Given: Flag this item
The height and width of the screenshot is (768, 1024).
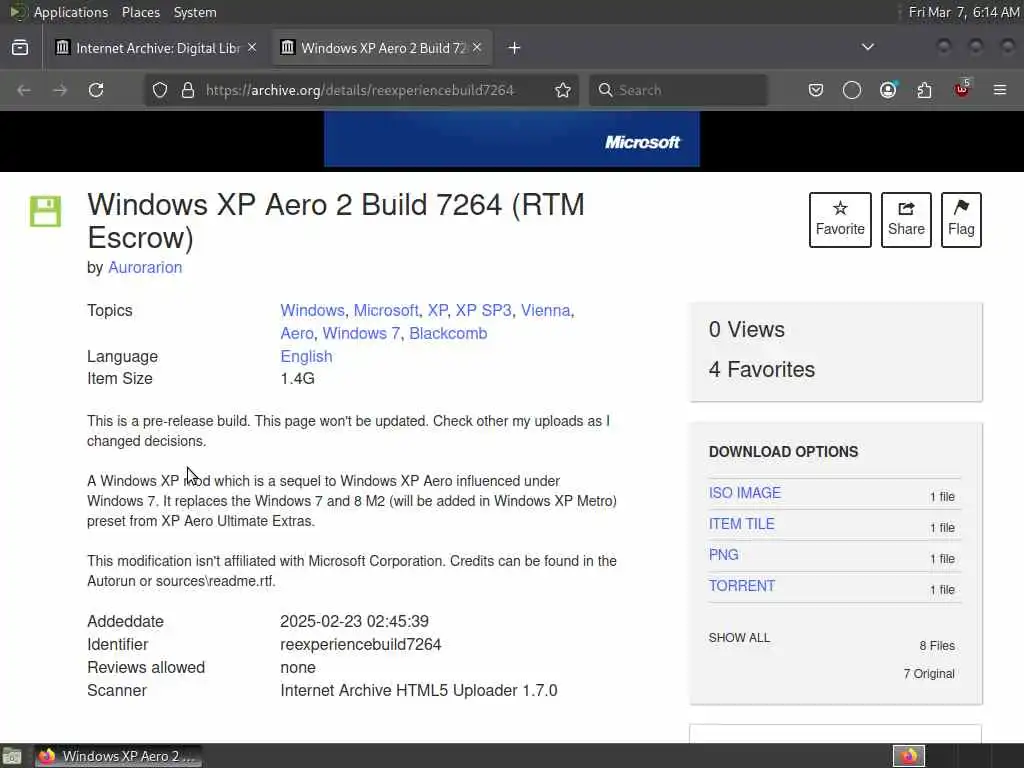Looking at the screenshot, I should pos(961,219).
